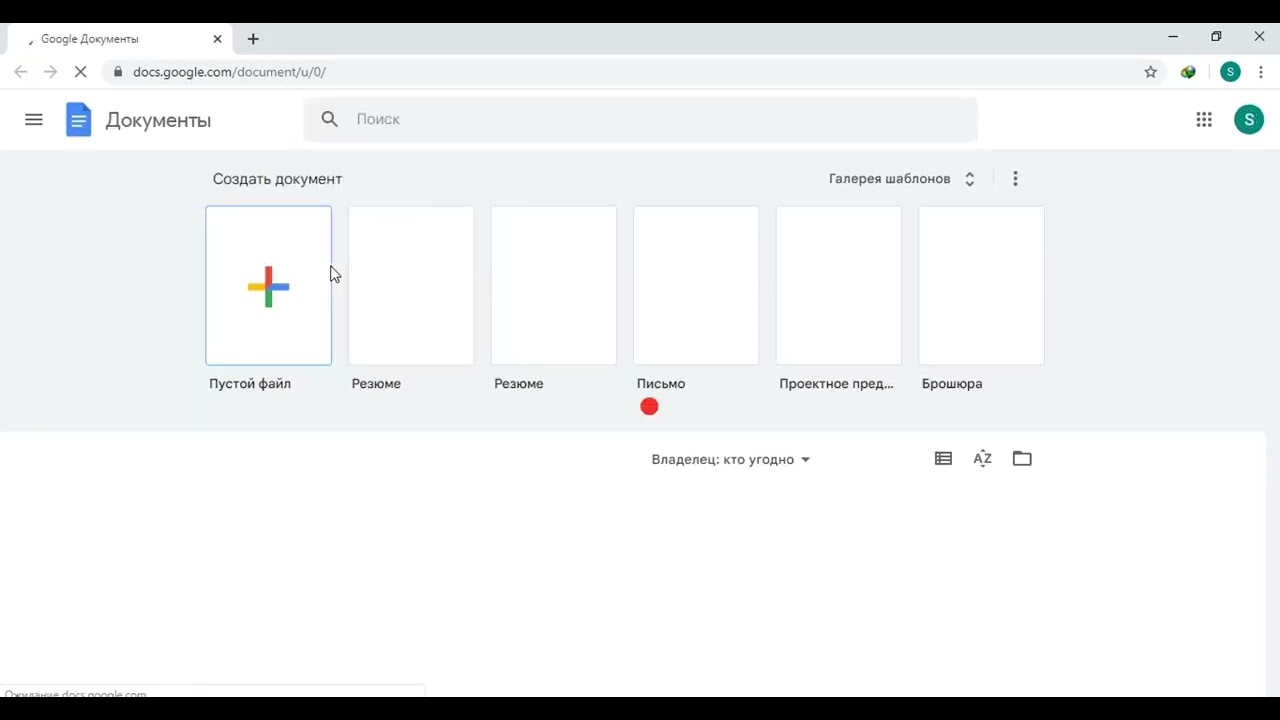Open the Проектное предложение template
Viewport: 1280px width, 720px height.
coord(838,286)
